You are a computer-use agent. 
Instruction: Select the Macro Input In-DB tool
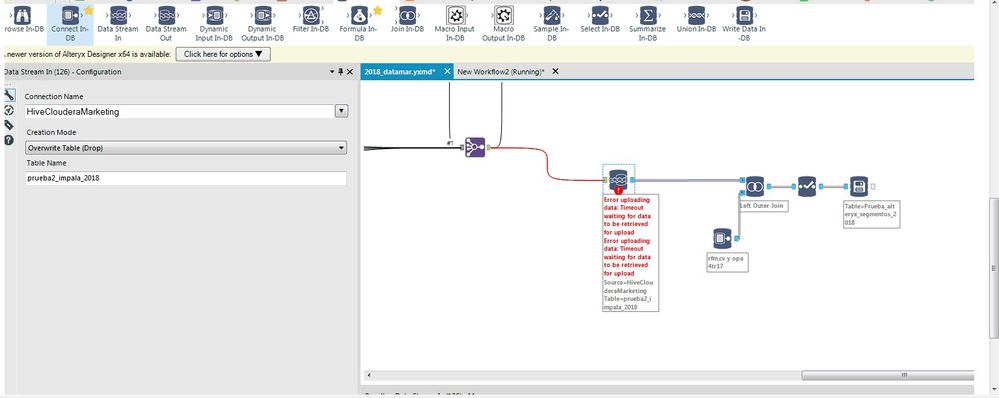(x=455, y=23)
